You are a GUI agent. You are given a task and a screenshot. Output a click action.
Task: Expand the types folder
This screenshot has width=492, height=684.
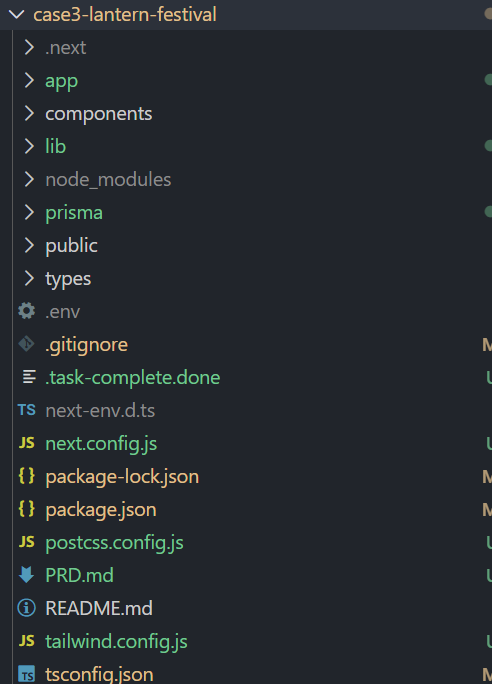point(68,279)
